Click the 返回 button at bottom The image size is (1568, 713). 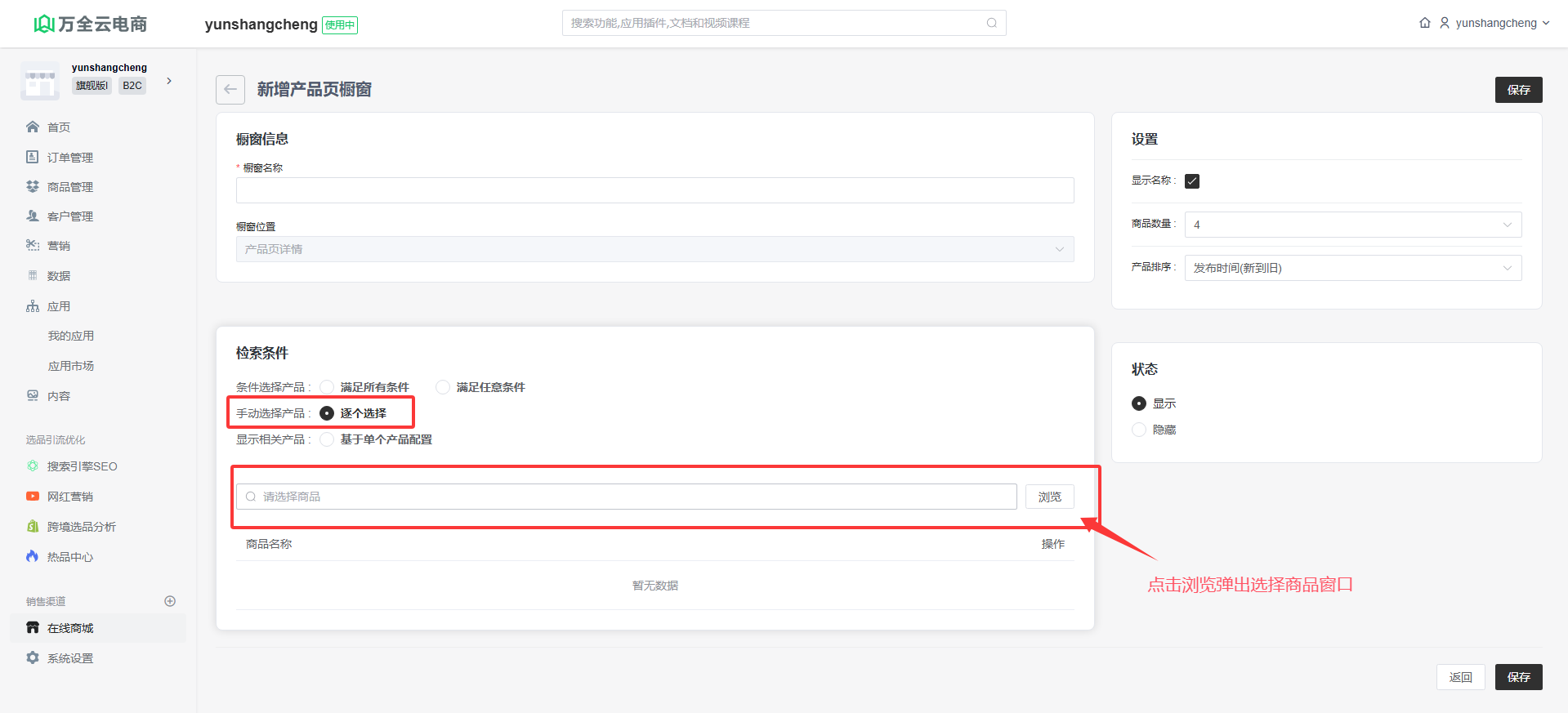pyautogui.click(x=1460, y=677)
